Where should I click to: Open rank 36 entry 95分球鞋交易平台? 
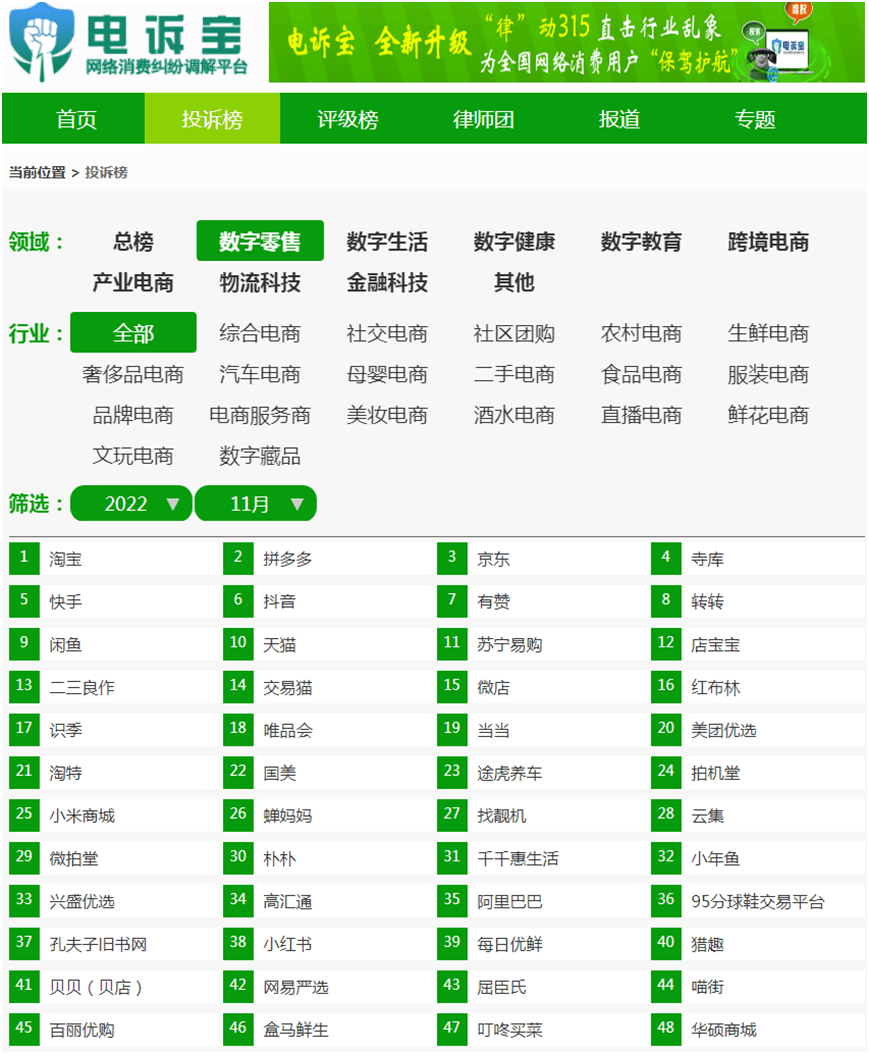click(x=758, y=902)
